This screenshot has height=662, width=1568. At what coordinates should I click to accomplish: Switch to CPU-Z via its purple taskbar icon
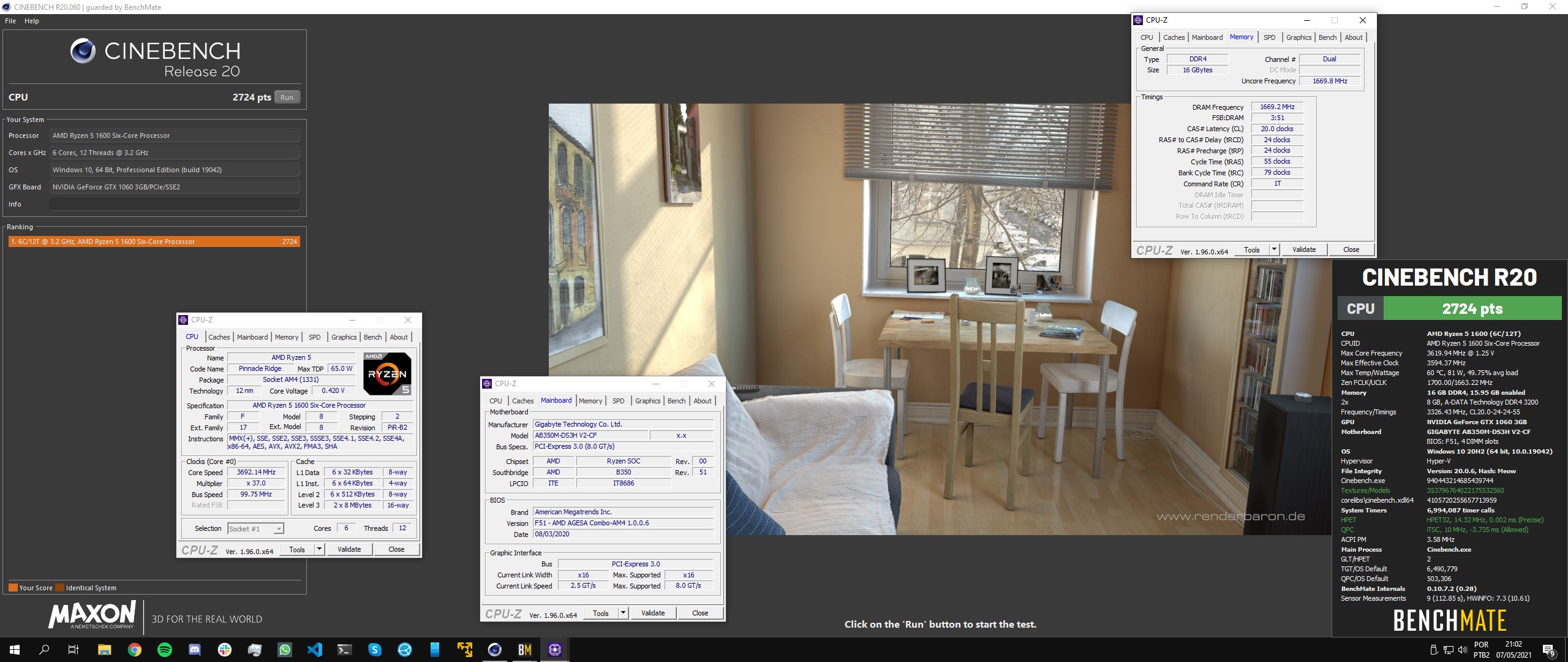pyautogui.click(x=555, y=650)
